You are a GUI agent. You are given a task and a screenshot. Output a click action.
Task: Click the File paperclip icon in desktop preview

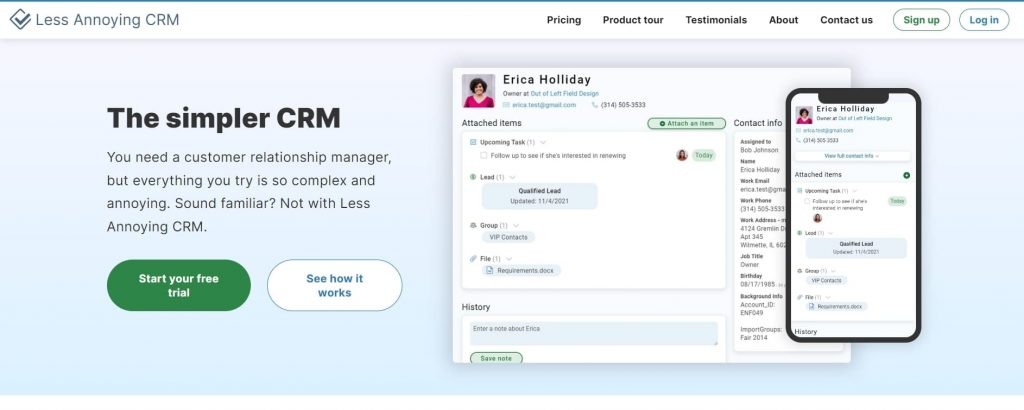tap(473, 259)
